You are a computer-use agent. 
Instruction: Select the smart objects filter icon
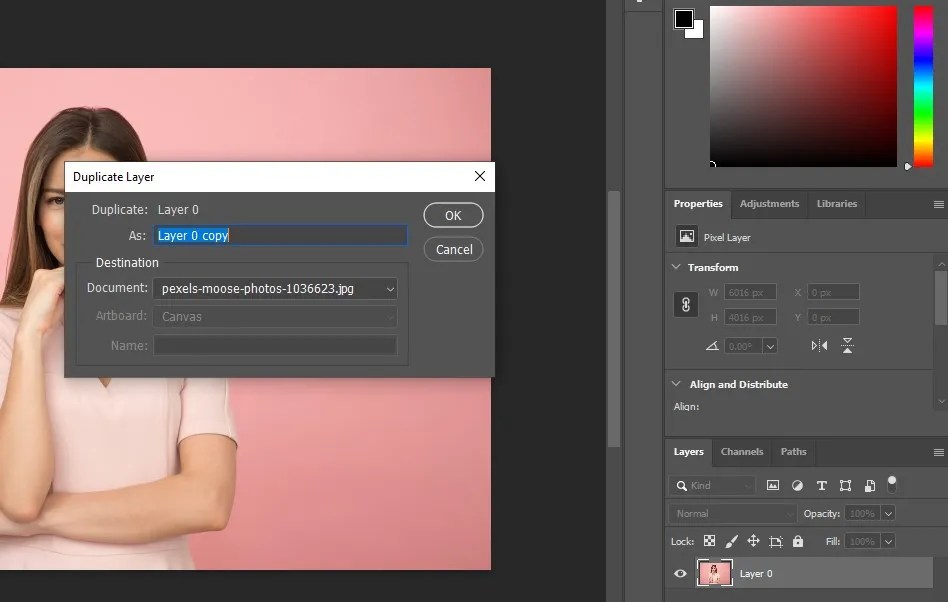868,485
